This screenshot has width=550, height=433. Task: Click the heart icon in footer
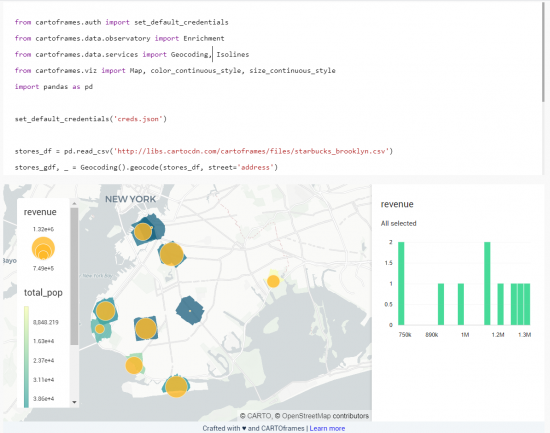pyautogui.click(x=244, y=428)
